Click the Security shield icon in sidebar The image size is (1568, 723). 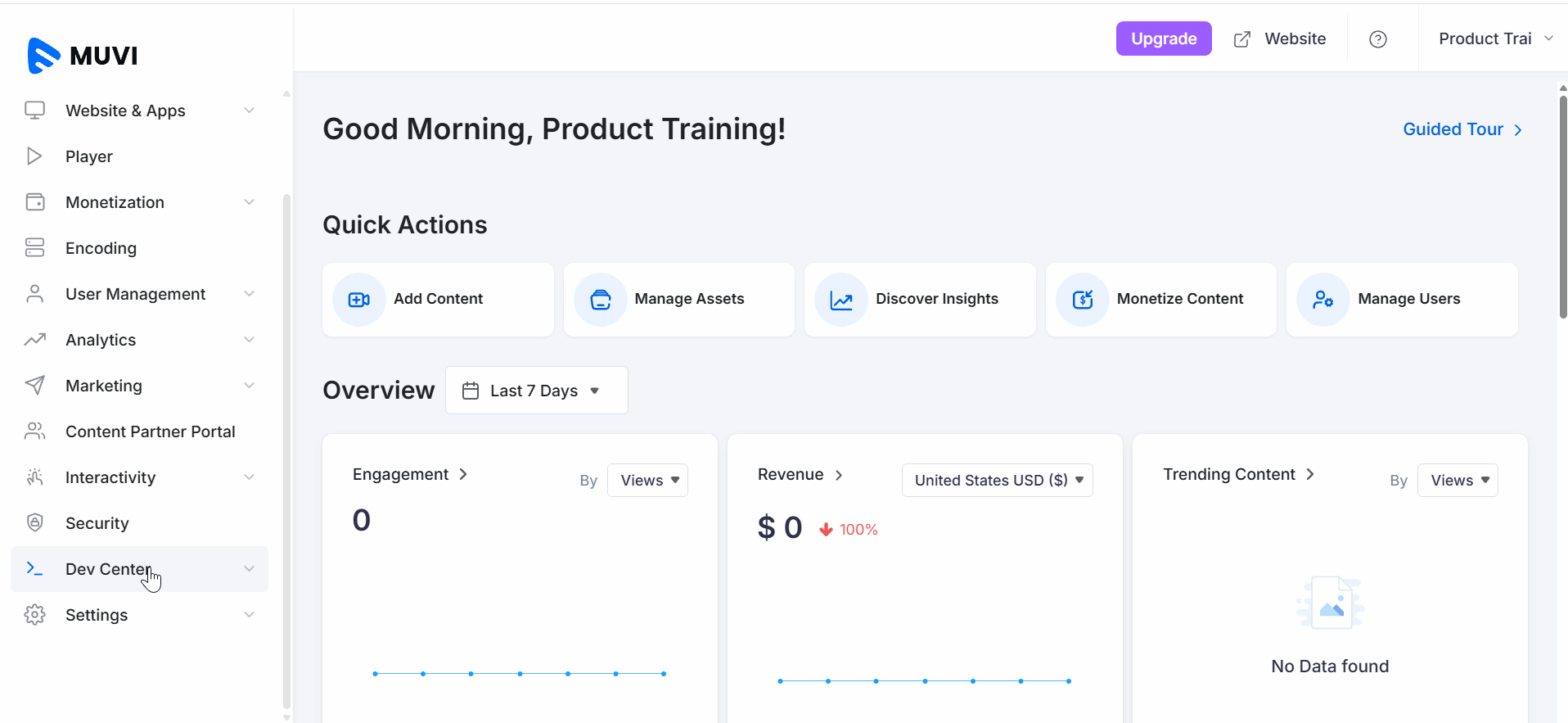click(x=34, y=522)
